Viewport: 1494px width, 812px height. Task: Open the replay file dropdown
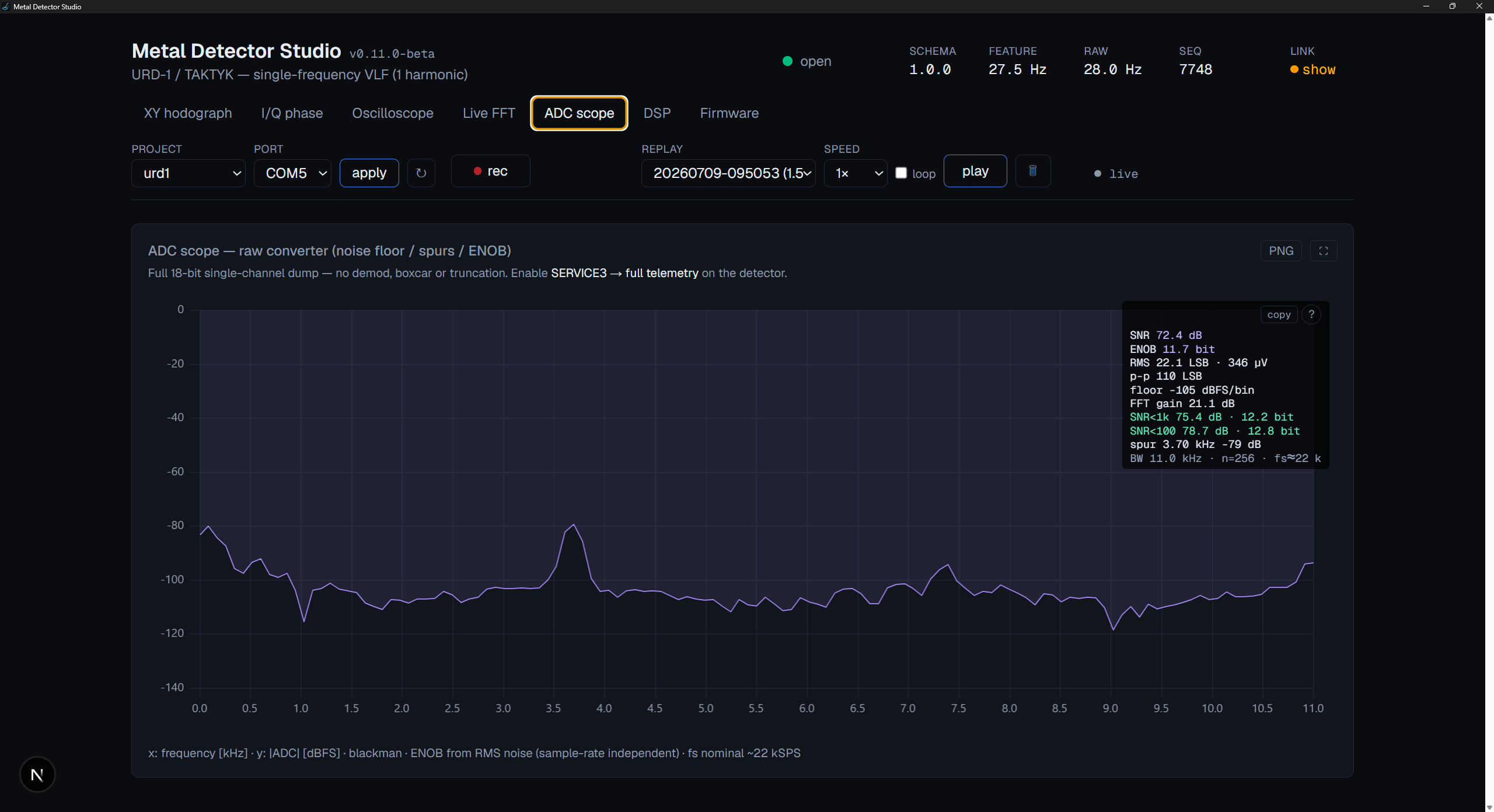(x=728, y=173)
